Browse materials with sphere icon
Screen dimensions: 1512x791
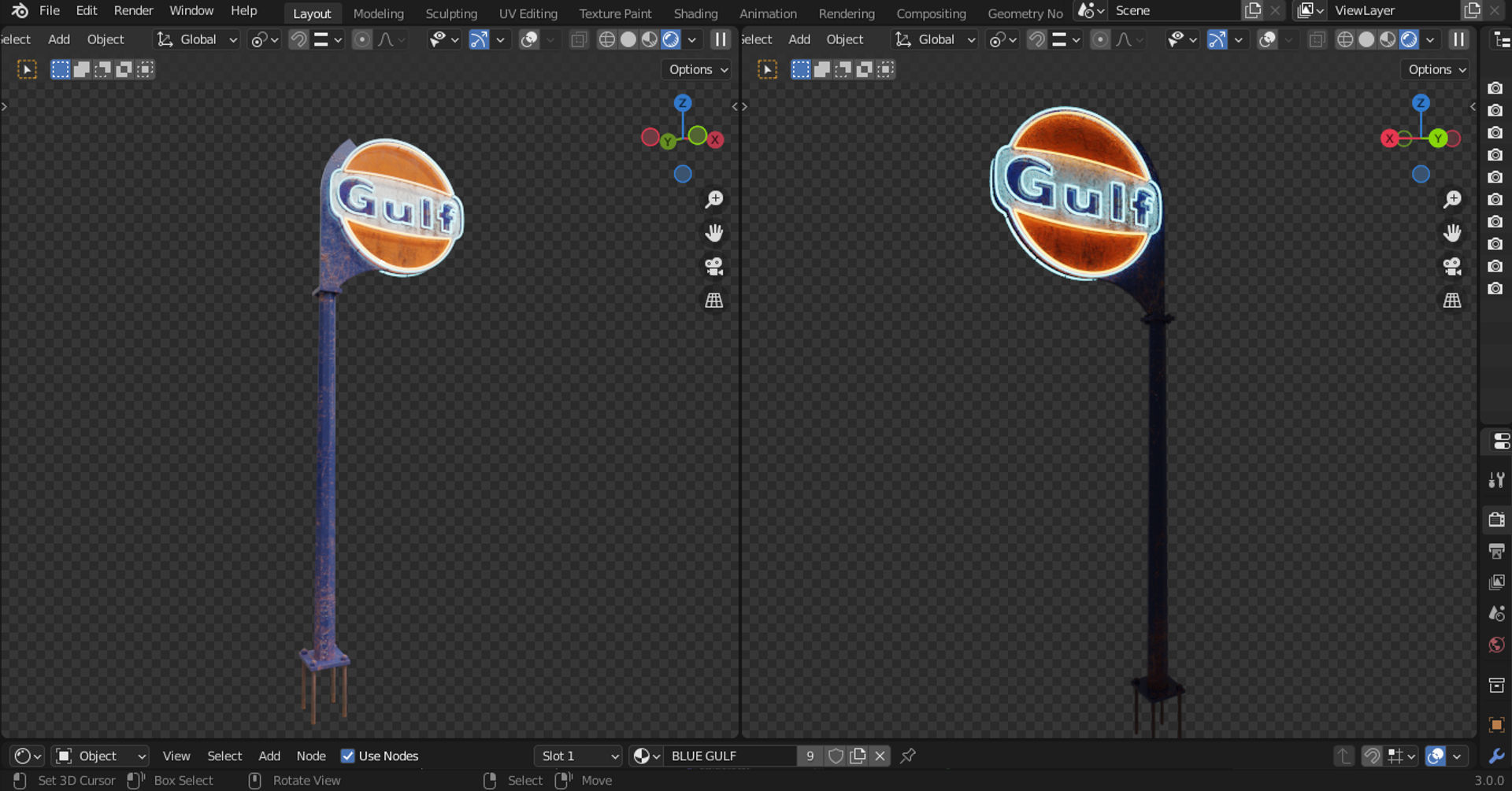click(x=647, y=756)
